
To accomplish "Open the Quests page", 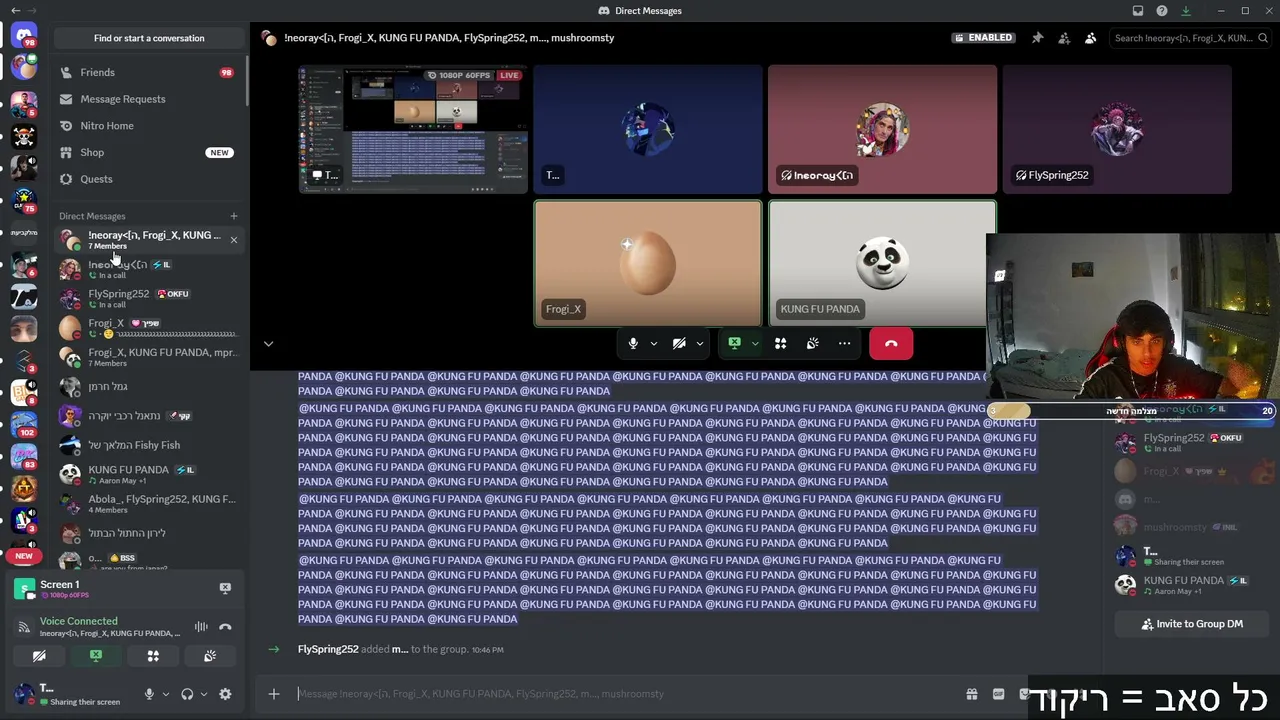I will click(x=147, y=179).
